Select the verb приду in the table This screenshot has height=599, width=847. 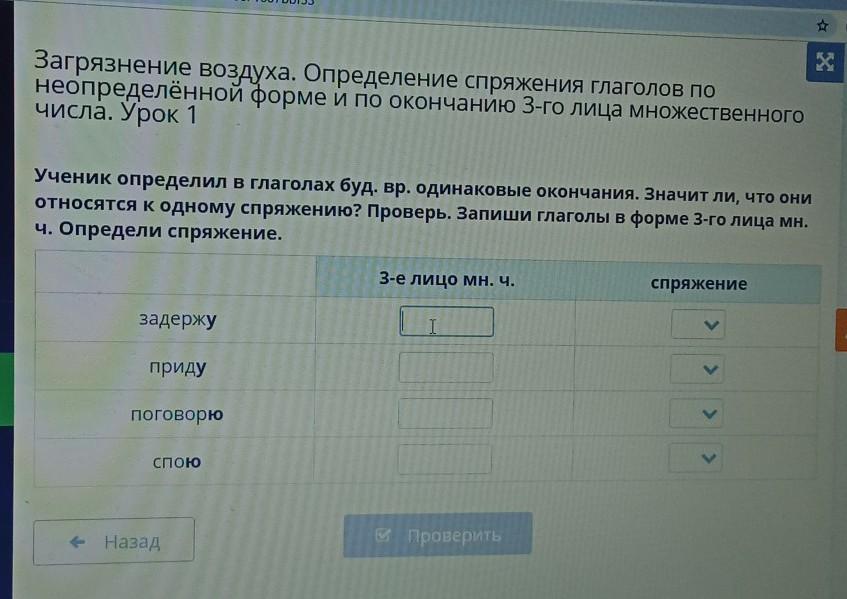pos(178,367)
